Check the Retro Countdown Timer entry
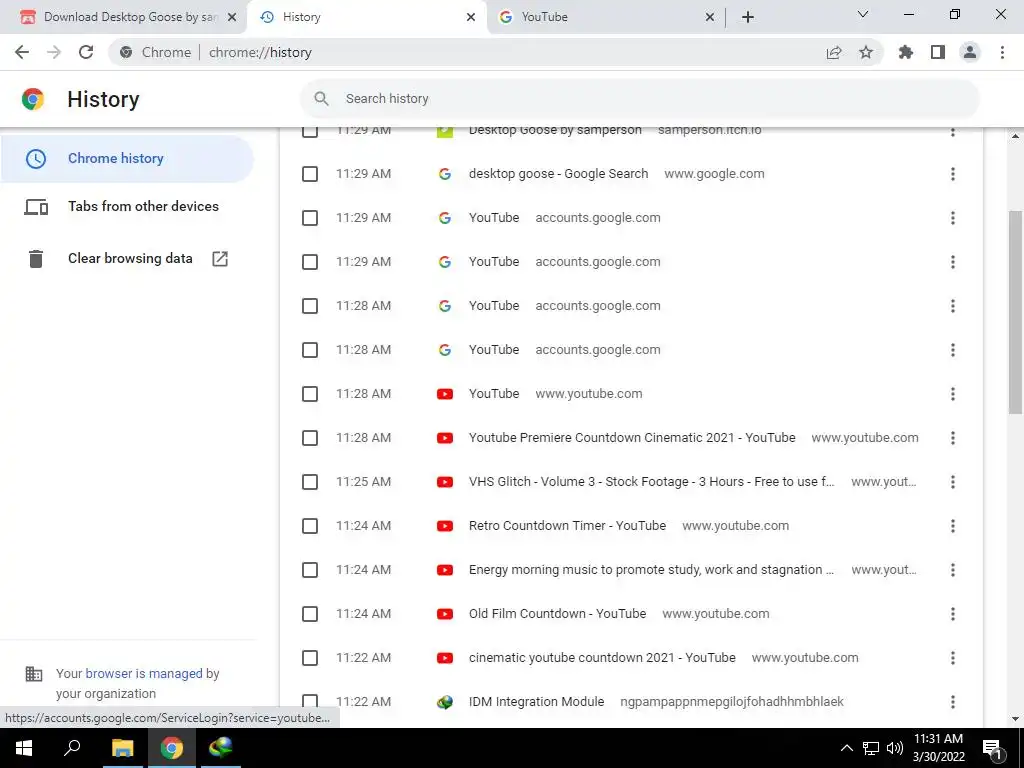Image resolution: width=1024 pixels, height=768 pixels. click(310, 526)
